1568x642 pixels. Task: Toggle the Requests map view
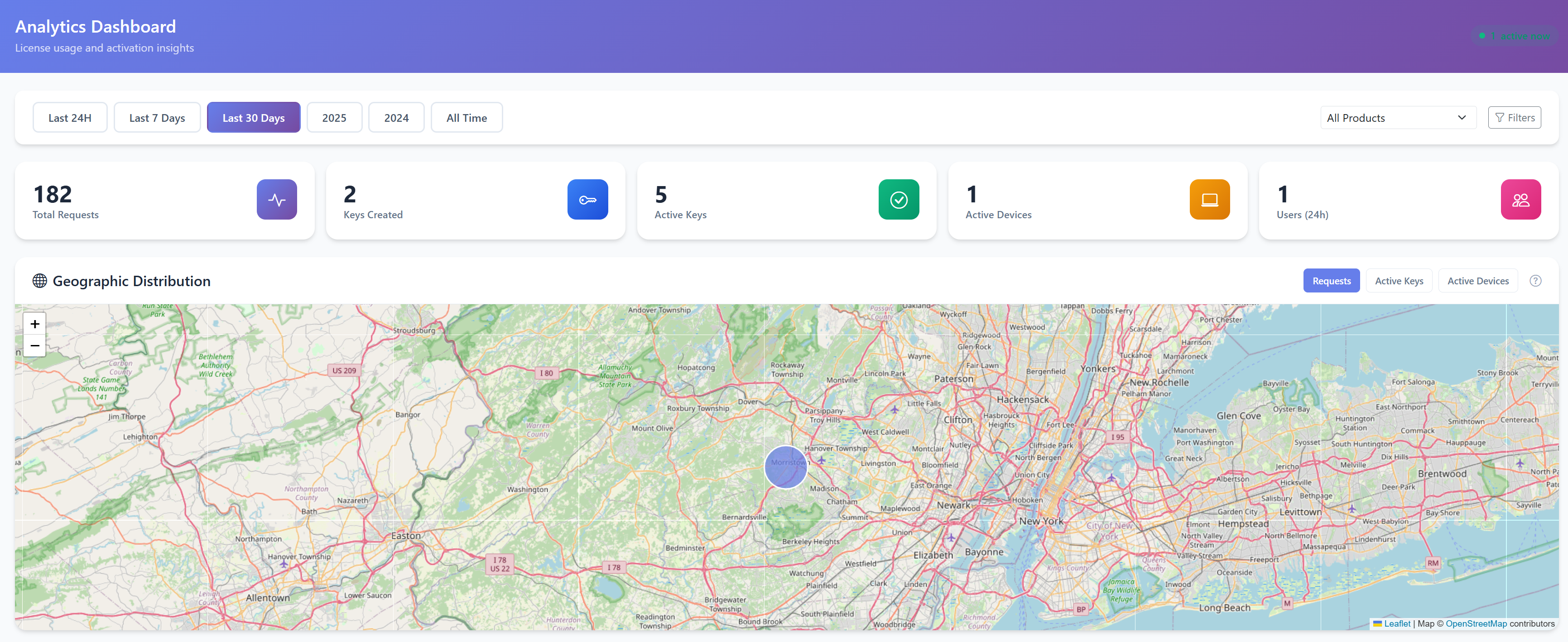[x=1331, y=281]
